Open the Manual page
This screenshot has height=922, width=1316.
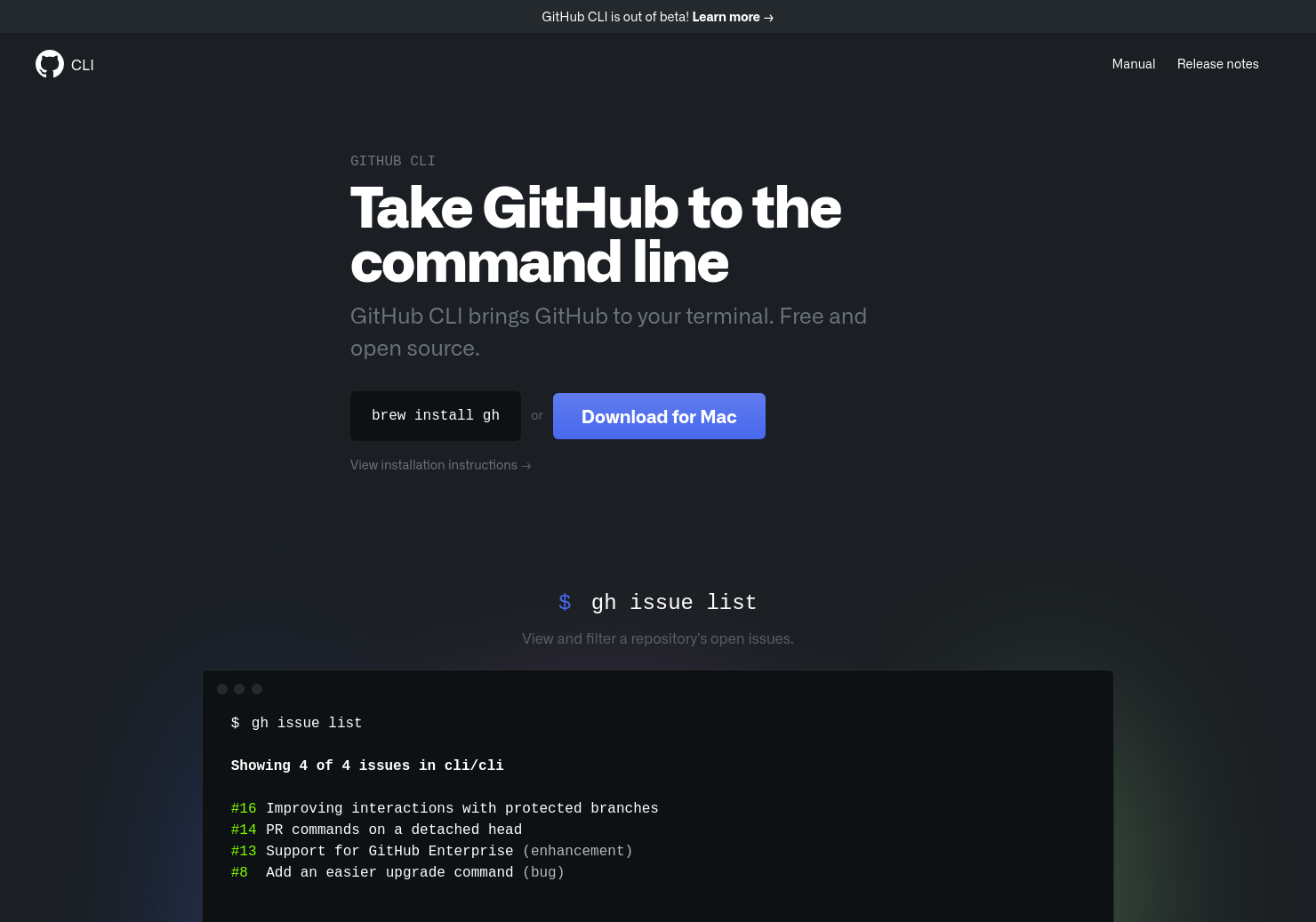point(1134,64)
